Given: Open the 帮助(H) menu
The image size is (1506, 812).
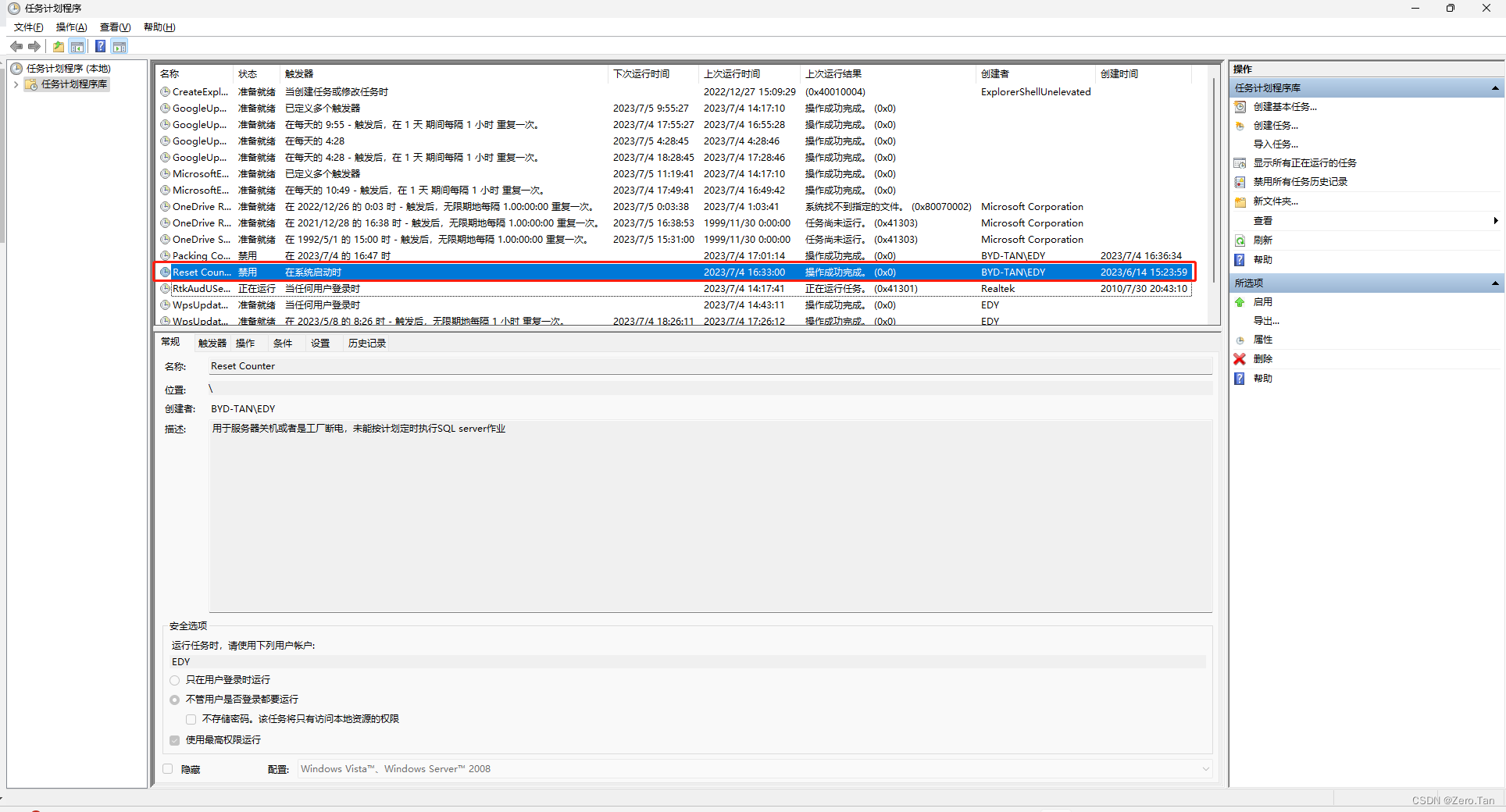Looking at the screenshot, I should coord(159,27).
